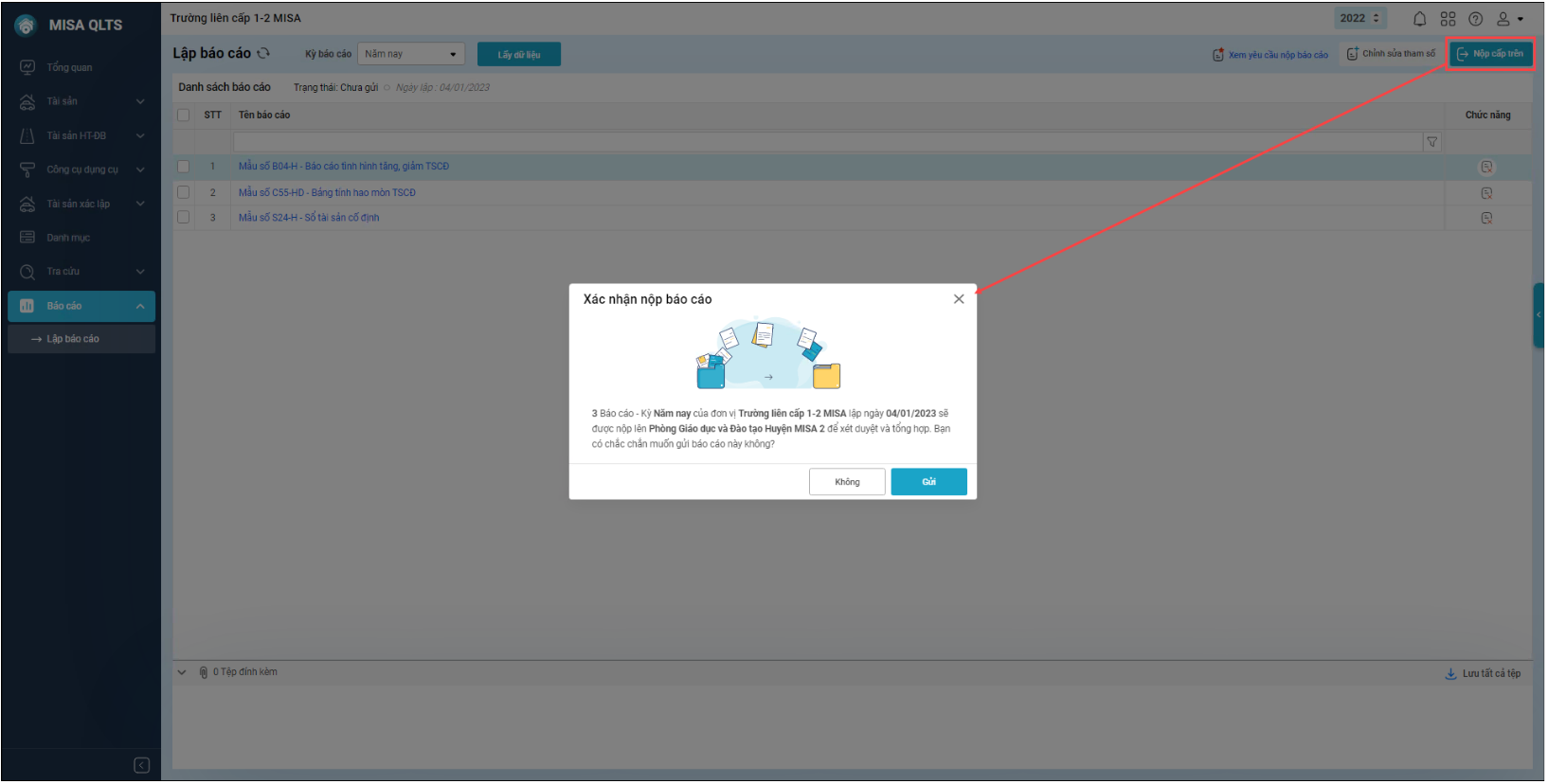Viewport: 1548px width, 784px height.
Task: Open the Kỳ báo cáo dropdown
Action: tap(411, 54)
